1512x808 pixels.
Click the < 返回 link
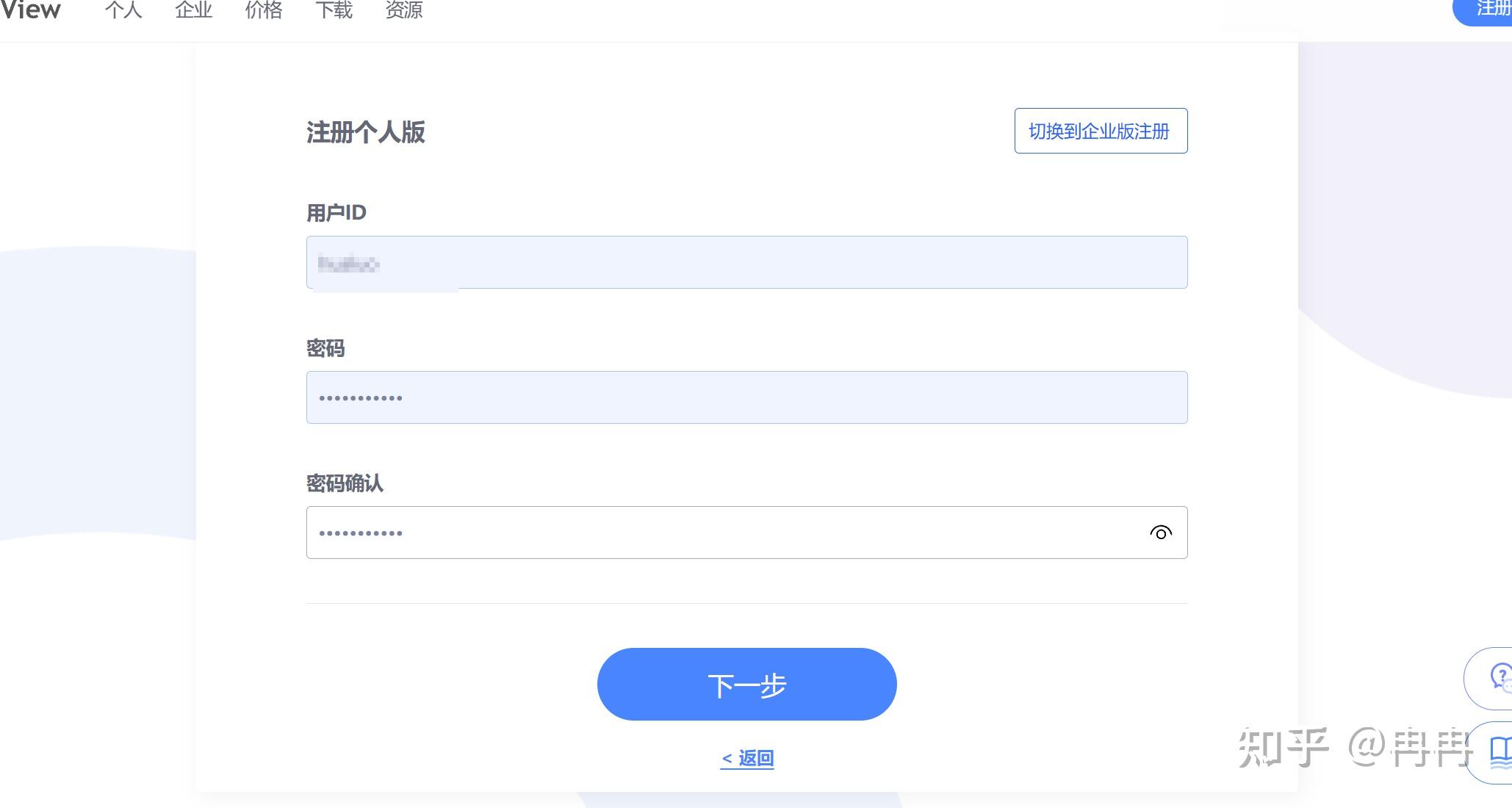[746, 757]
